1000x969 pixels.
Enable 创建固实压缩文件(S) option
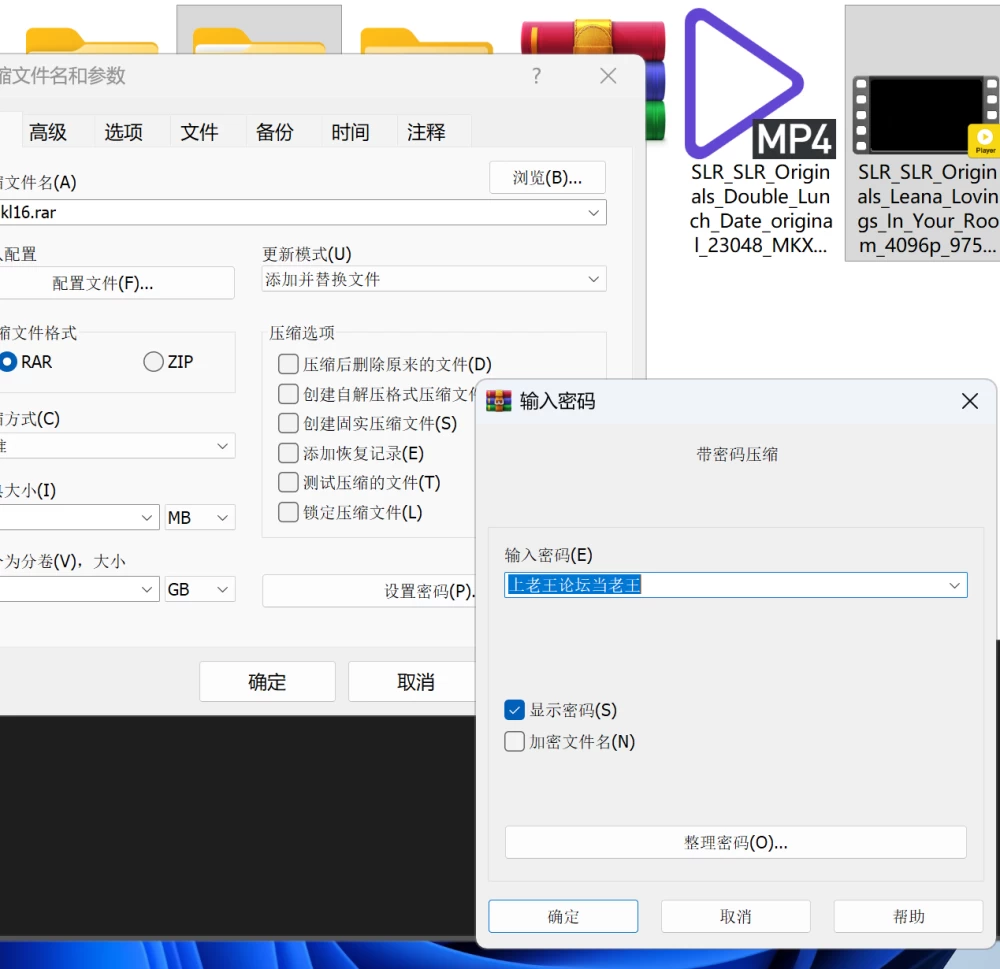tap(288, 423)
